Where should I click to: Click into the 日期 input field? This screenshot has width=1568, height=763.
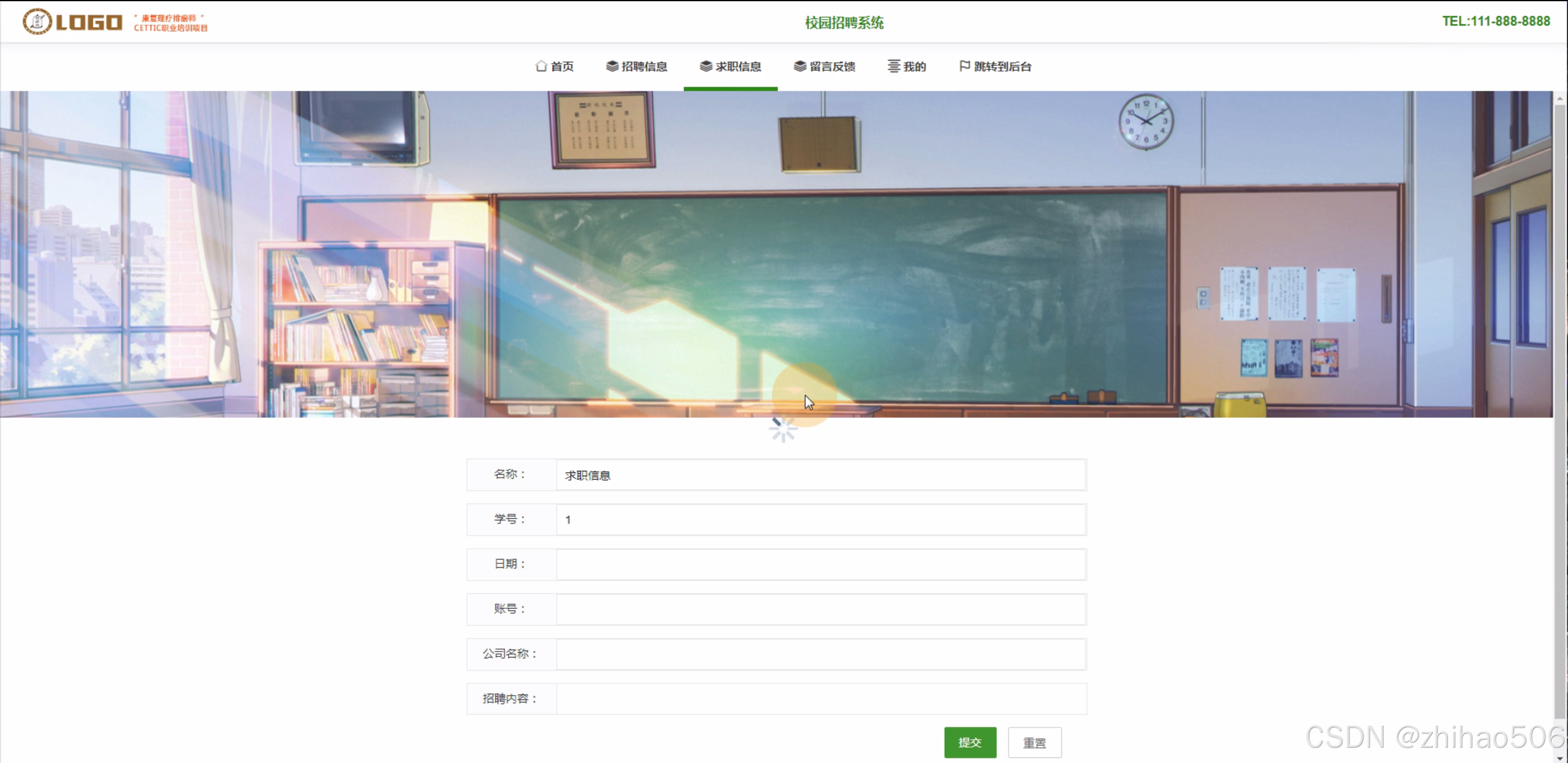820,565
